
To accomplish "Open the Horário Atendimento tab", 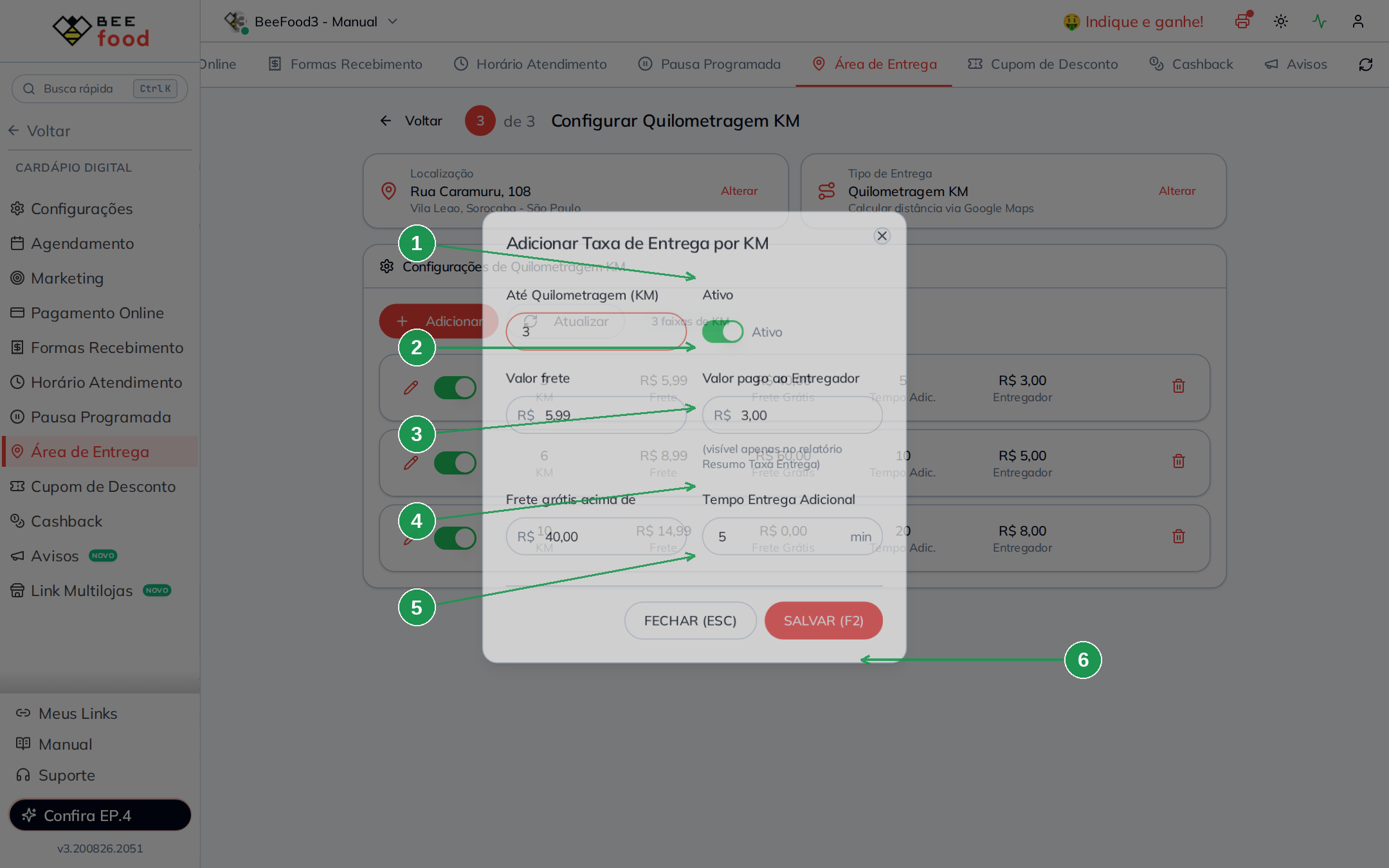I will tap(531, 64).
